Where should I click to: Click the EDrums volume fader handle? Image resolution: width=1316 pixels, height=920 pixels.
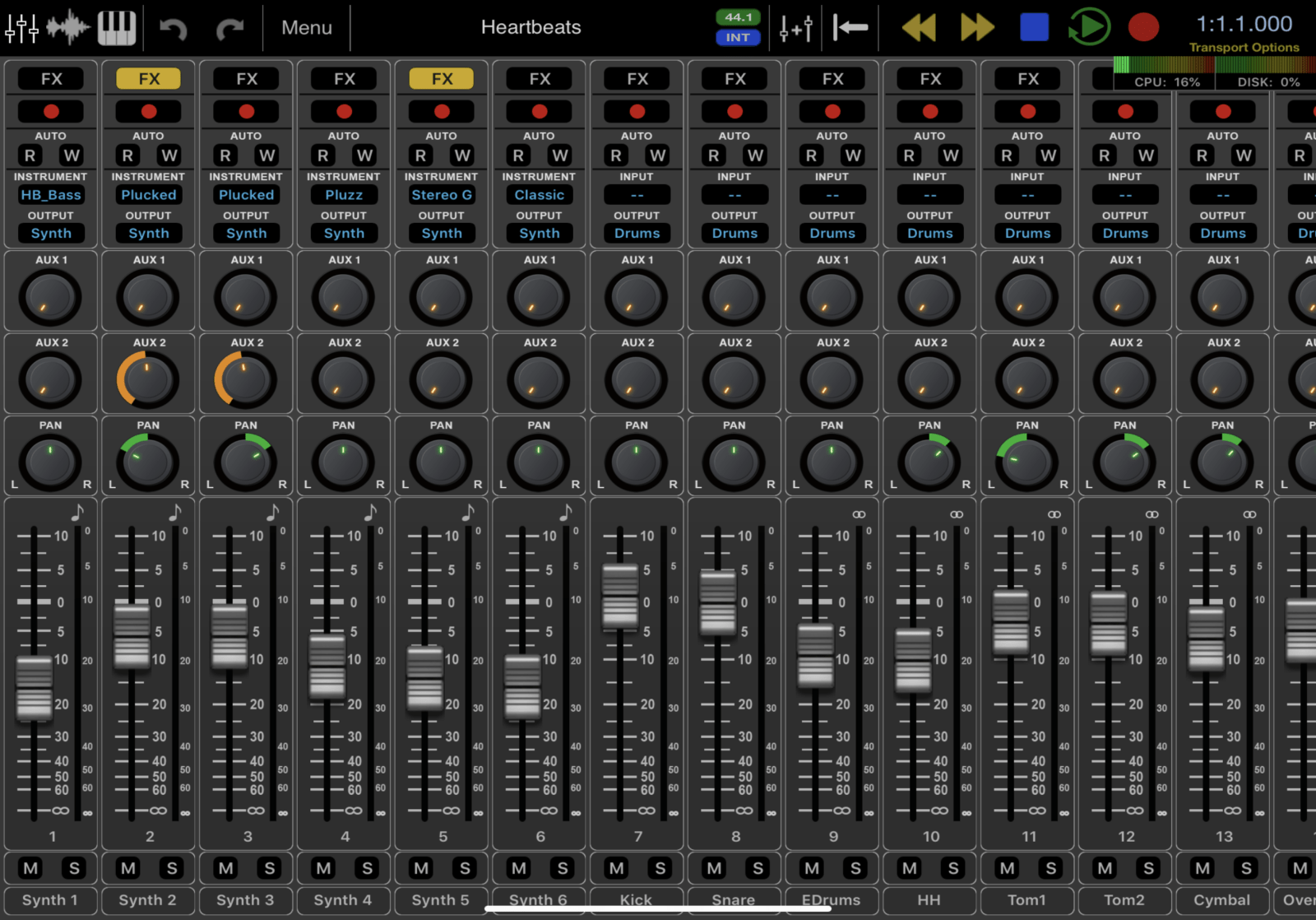[816, 655]
